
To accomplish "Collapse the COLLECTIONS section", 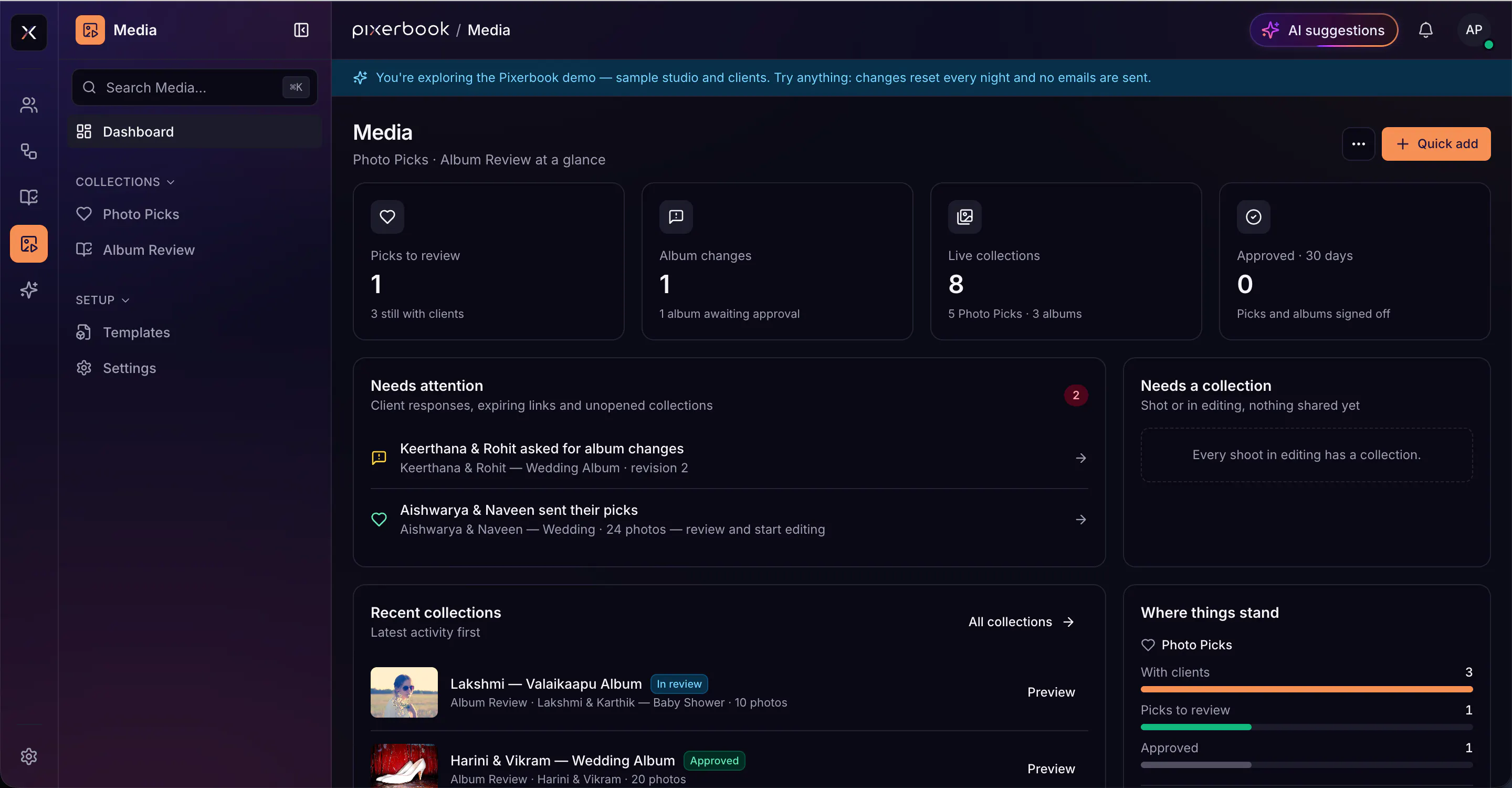I will 125,182.
